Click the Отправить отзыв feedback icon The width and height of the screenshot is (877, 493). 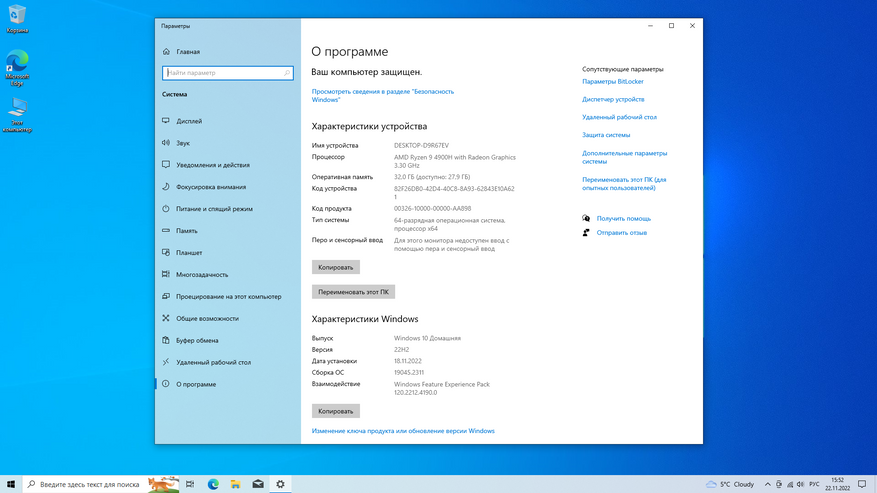(586, 232)
